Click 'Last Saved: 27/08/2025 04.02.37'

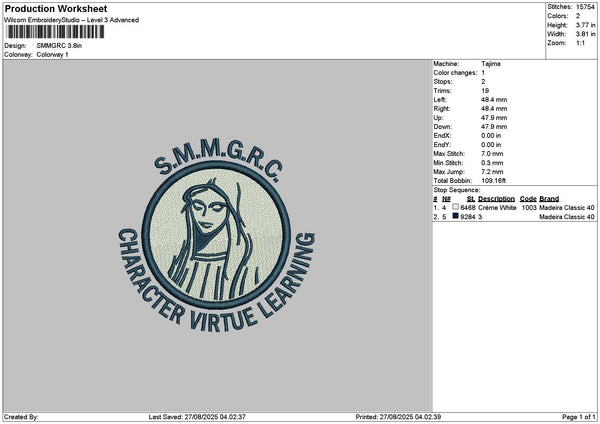197,417
